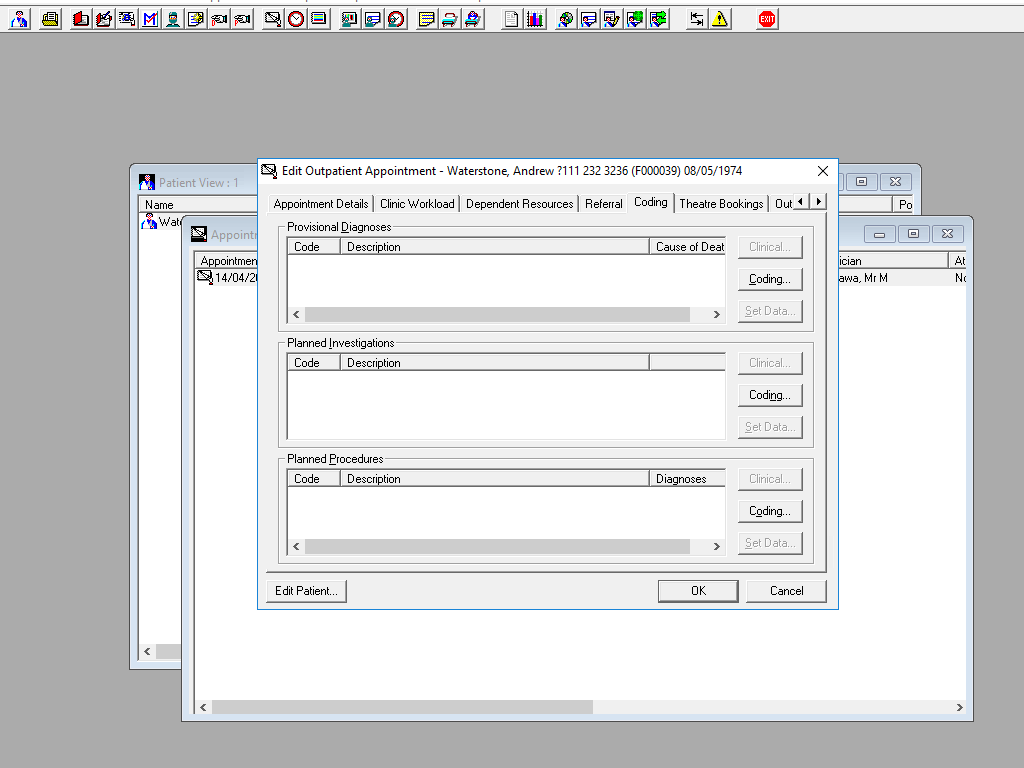1024x768 pixels.
Task: Click Cause of Death column header
Action: [x=688, y=247]
